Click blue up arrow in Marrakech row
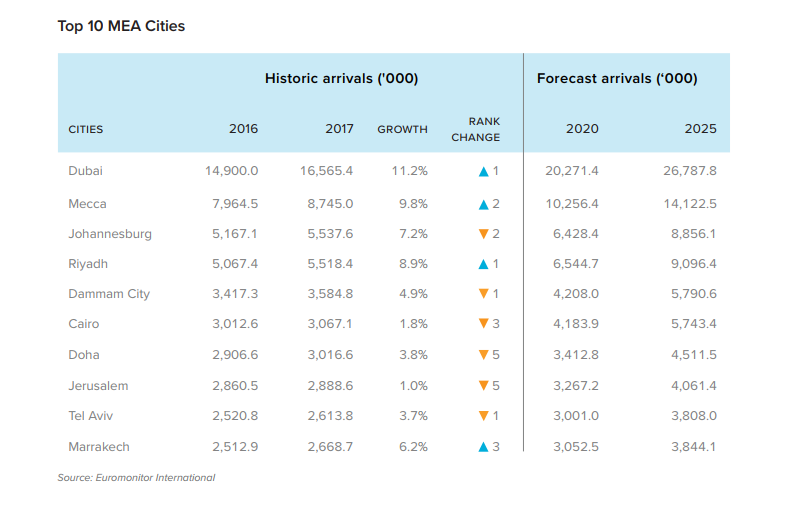The width and height of the screenshot is (806, 518). [483, 447]
